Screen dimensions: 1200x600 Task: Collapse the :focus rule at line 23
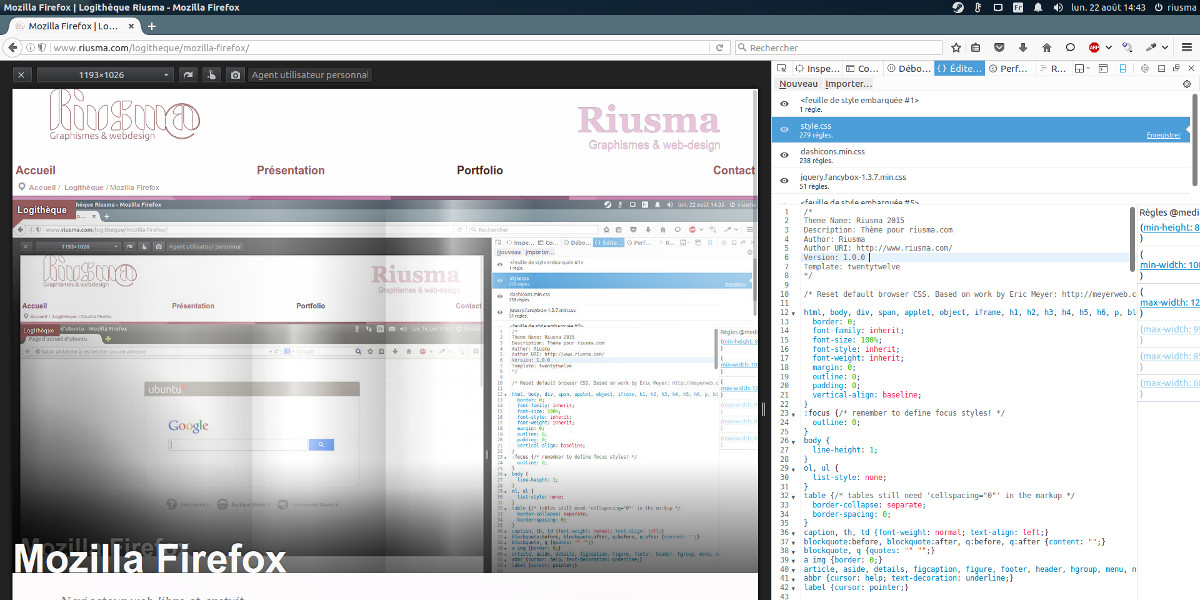796,413
